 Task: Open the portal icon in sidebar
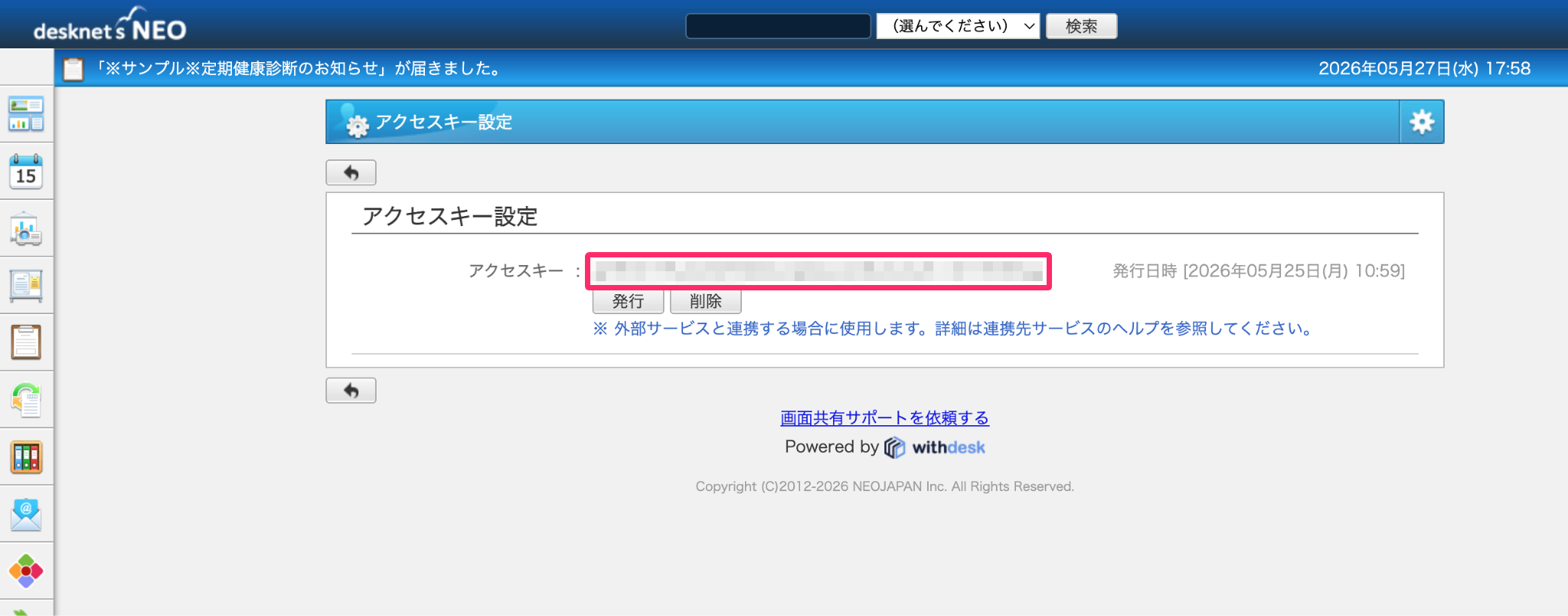click(x=26, y=114)
